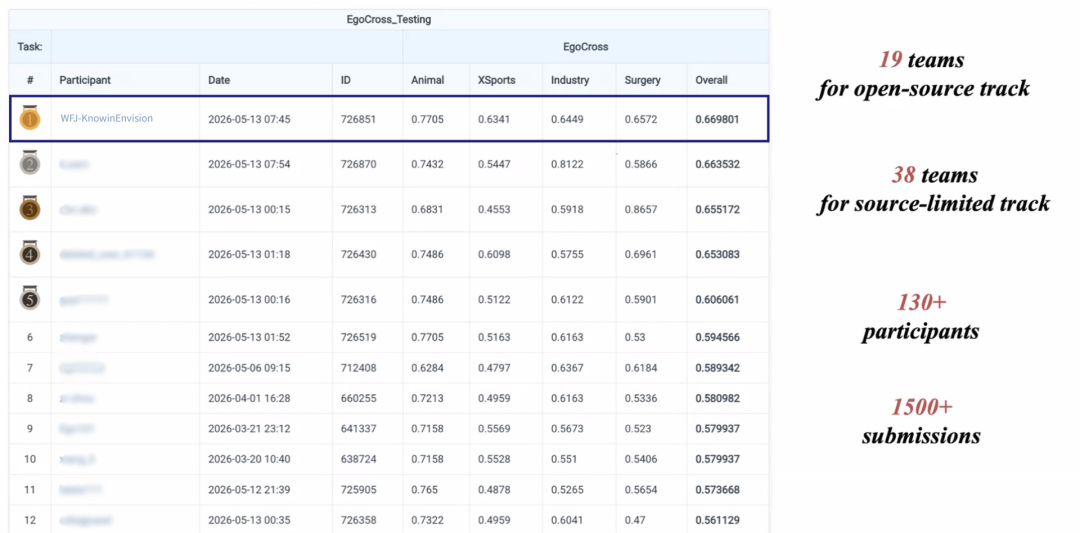Select the EgoCross_Testing tab header
The image size is (1080, 533).
389,19
